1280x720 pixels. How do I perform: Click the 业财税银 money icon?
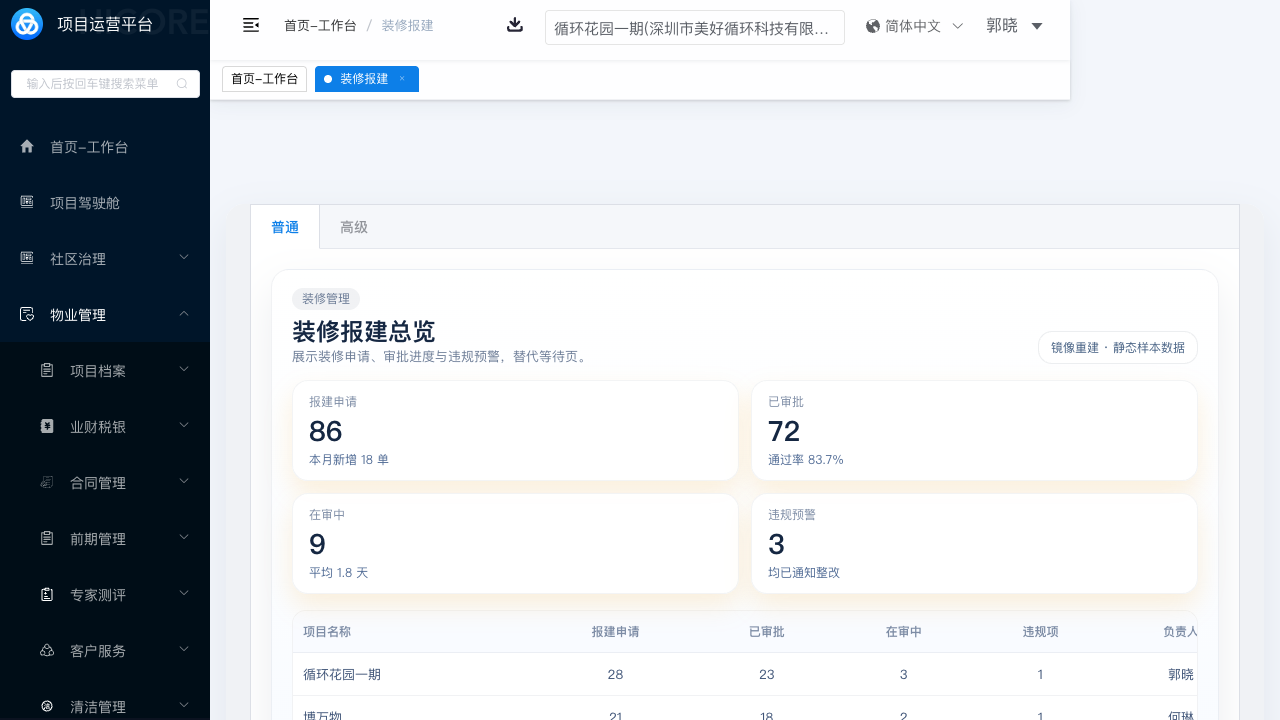tap(47, 426)
